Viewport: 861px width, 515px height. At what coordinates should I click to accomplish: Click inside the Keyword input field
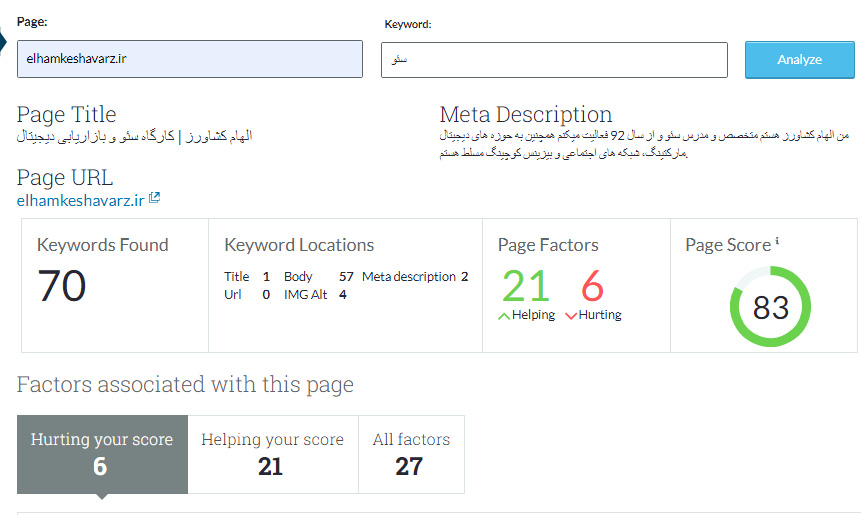coord(553,60)
